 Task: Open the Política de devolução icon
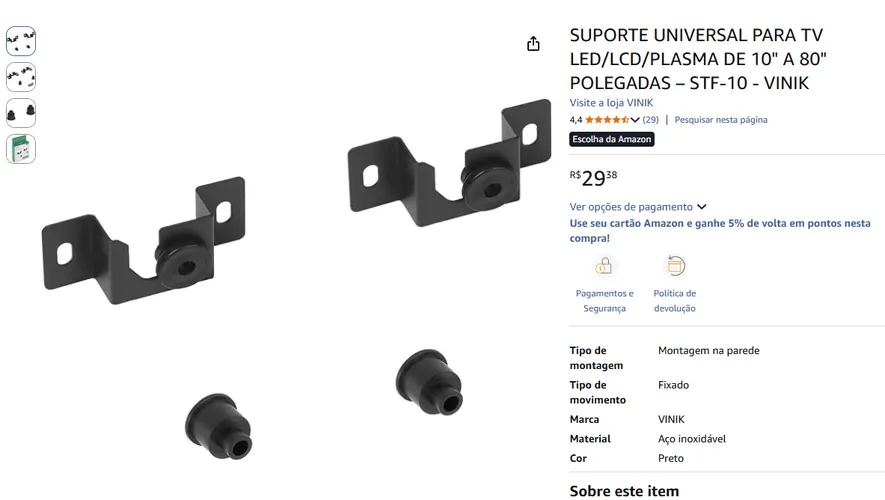coord(675,265)
